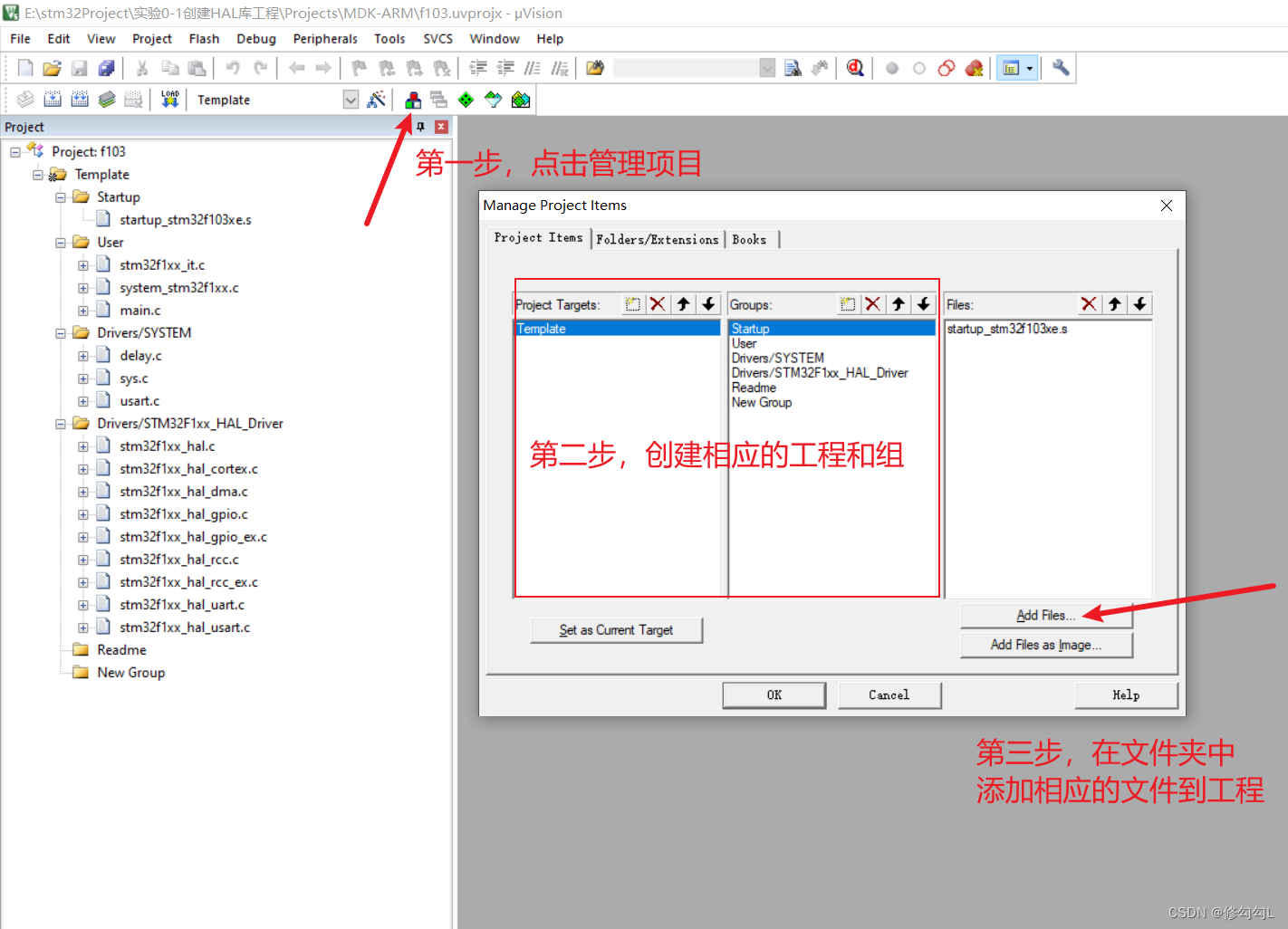This screenshot has width=1288, height=929.
Task: Add new Group icon
Action: click(x=847, y=304)
